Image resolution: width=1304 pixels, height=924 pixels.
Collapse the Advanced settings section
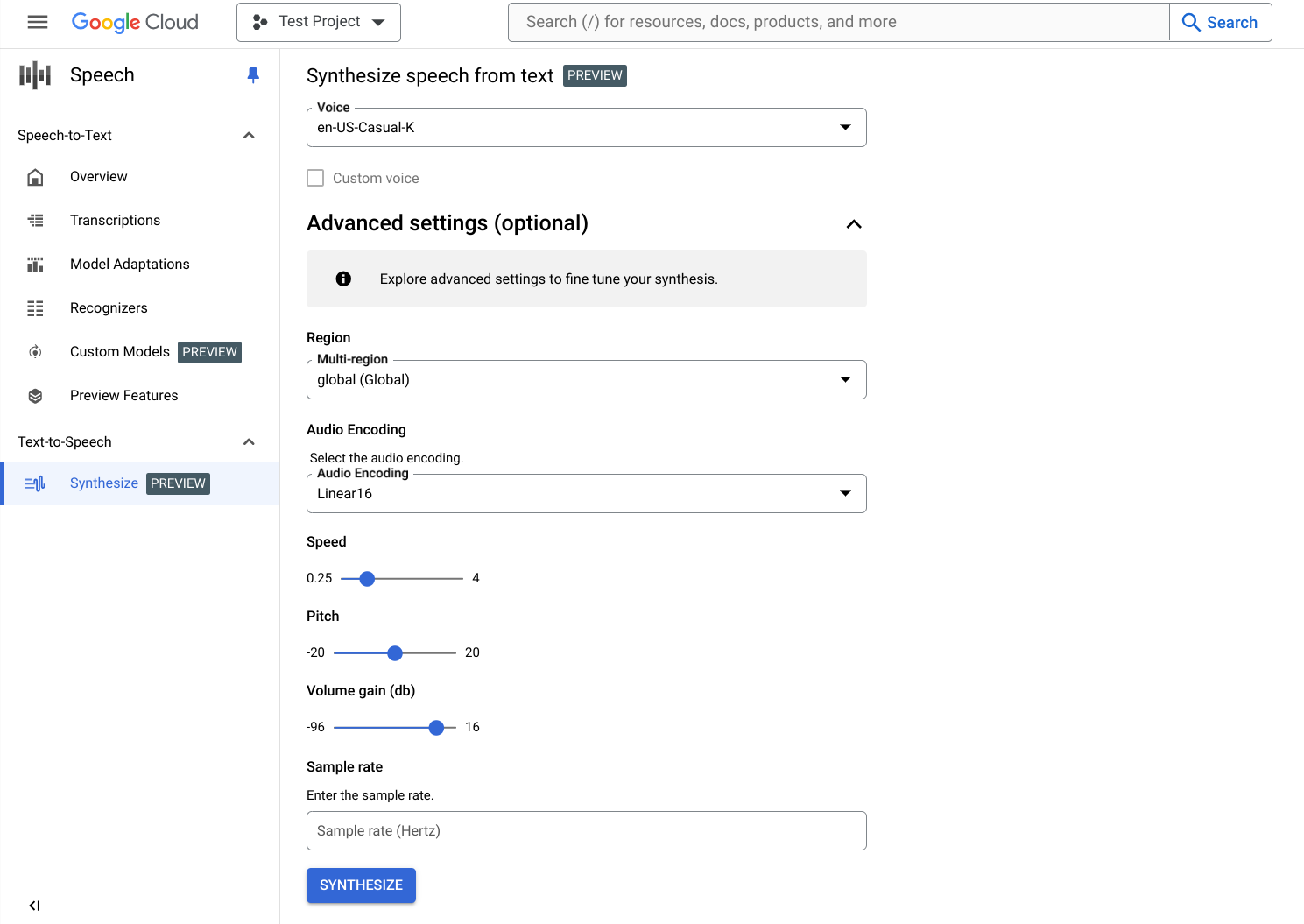854,224
